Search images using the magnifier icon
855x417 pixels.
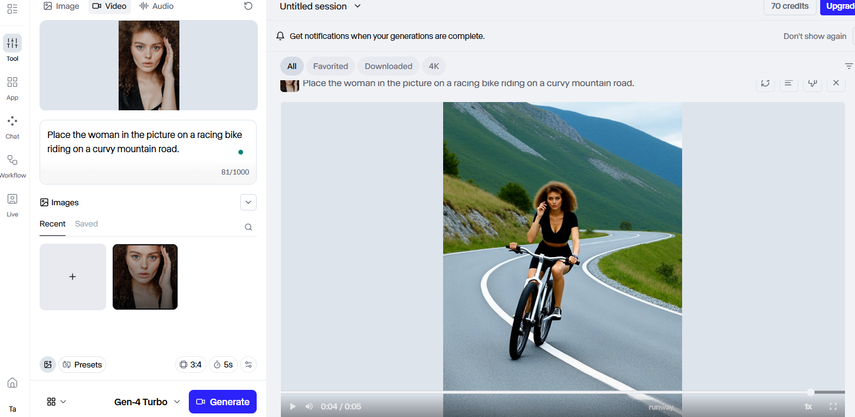(x=248, y=227)
